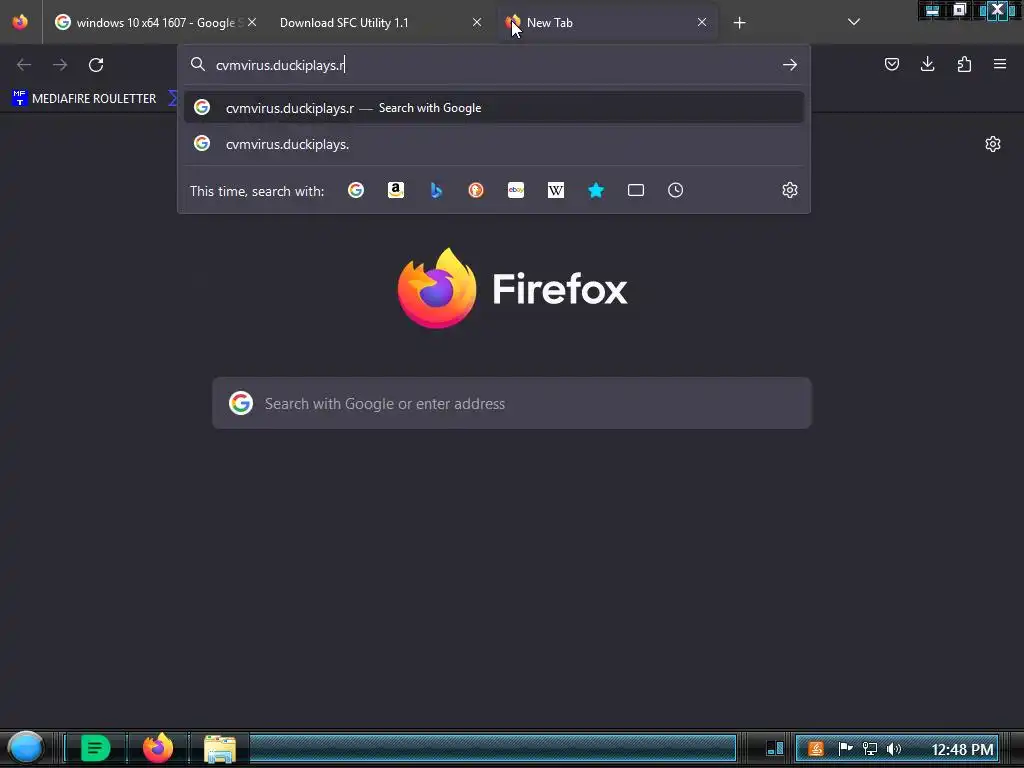
Task: Close the Download SFC Utility 1.1 tab
Action: tap(477, 22)
